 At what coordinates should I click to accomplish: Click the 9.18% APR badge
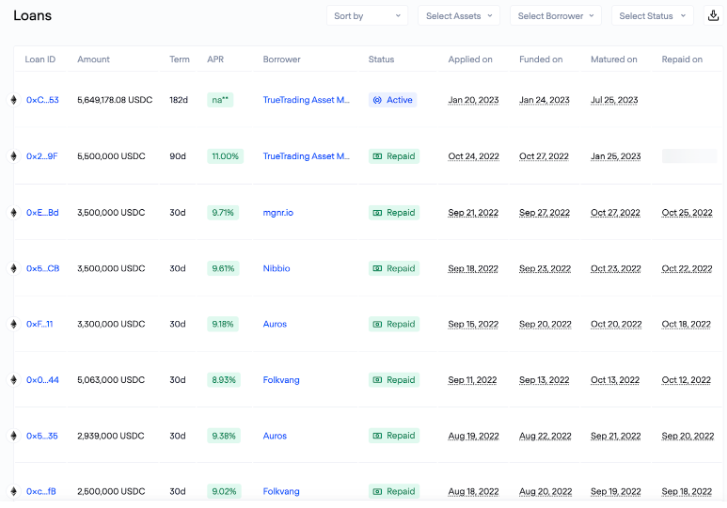click(223, 324)
